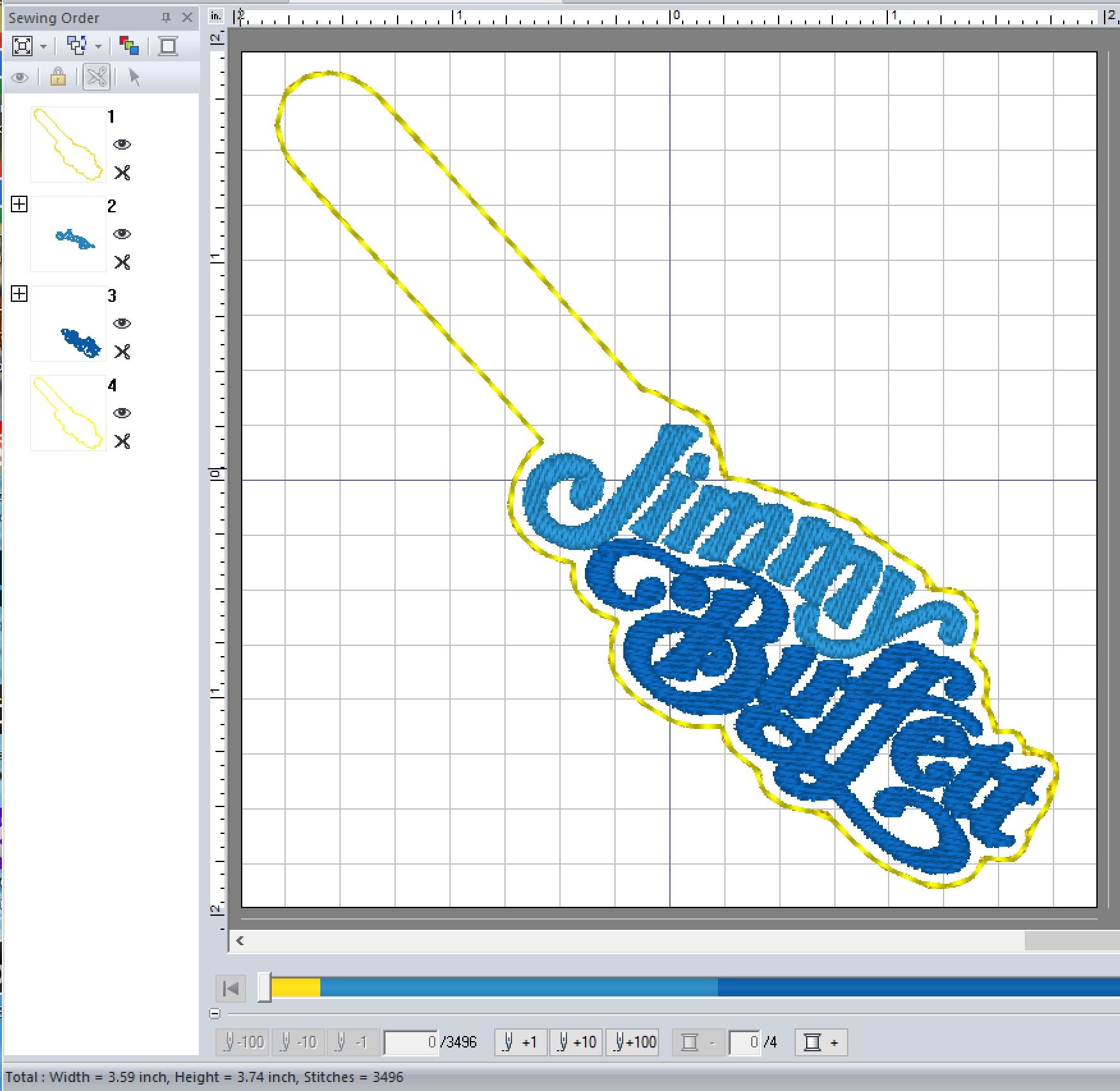Toggle the thread trim scissors toolbar button
Image resolution: width=1120 pixels, height=1091 pixels.
97,77
